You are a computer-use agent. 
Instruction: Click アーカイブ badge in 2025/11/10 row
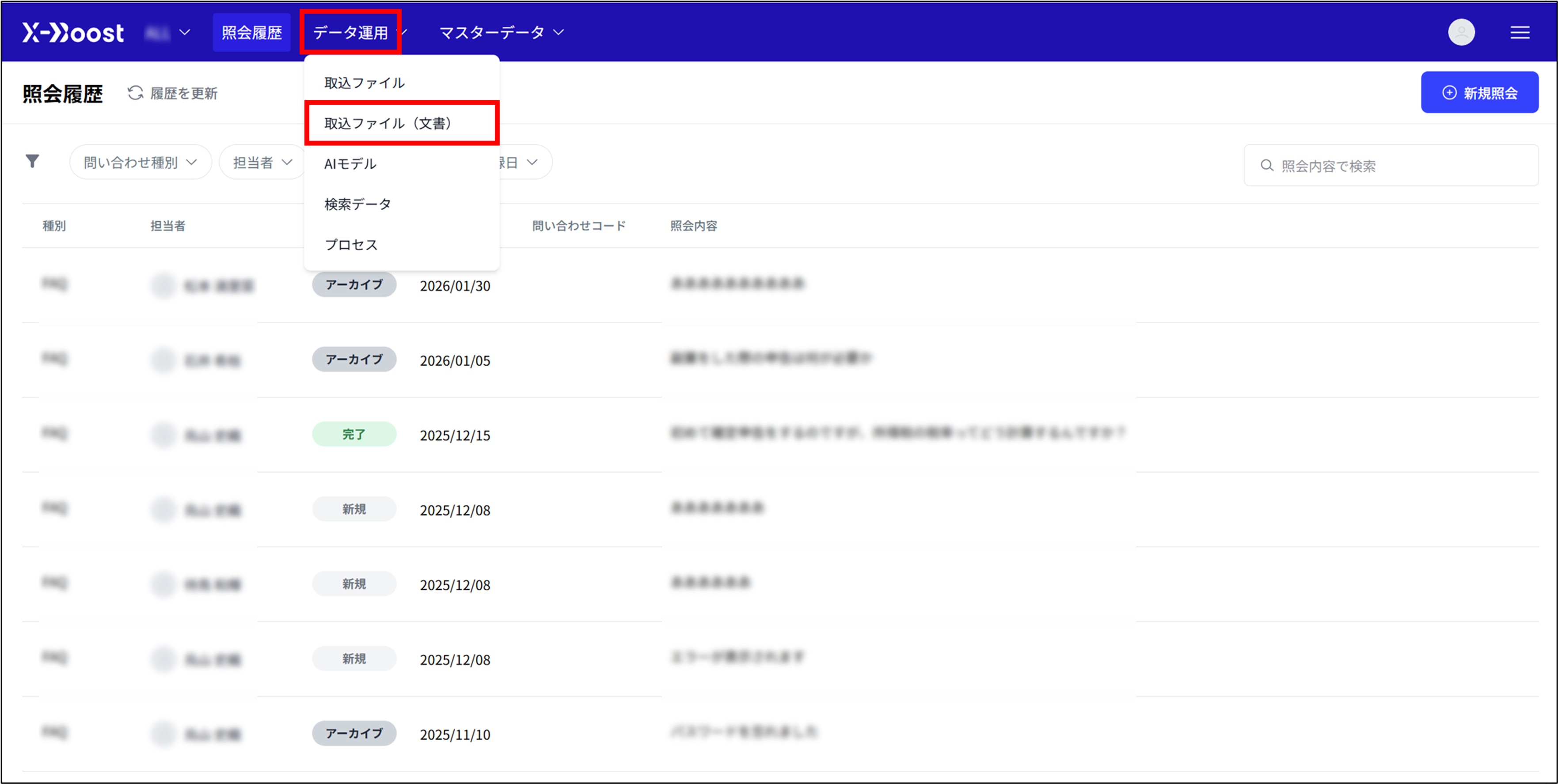click(354, 733)
